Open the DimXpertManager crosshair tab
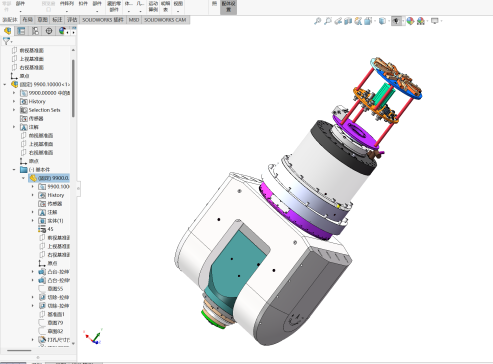493x364 pixels. pos(49,31)
